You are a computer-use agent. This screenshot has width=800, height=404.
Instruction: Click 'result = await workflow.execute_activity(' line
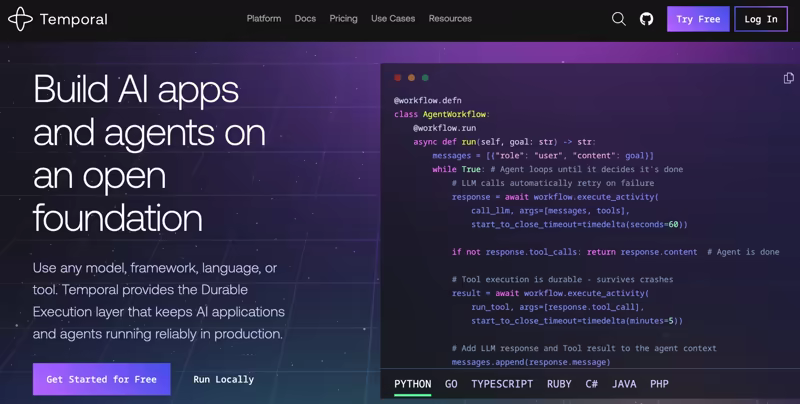550,293
